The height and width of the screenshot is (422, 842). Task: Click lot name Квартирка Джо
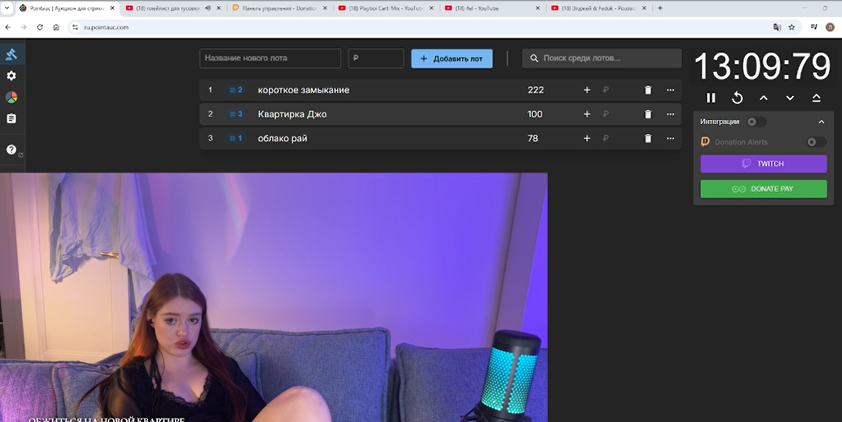pyautogui.click(x=292, y=114)
